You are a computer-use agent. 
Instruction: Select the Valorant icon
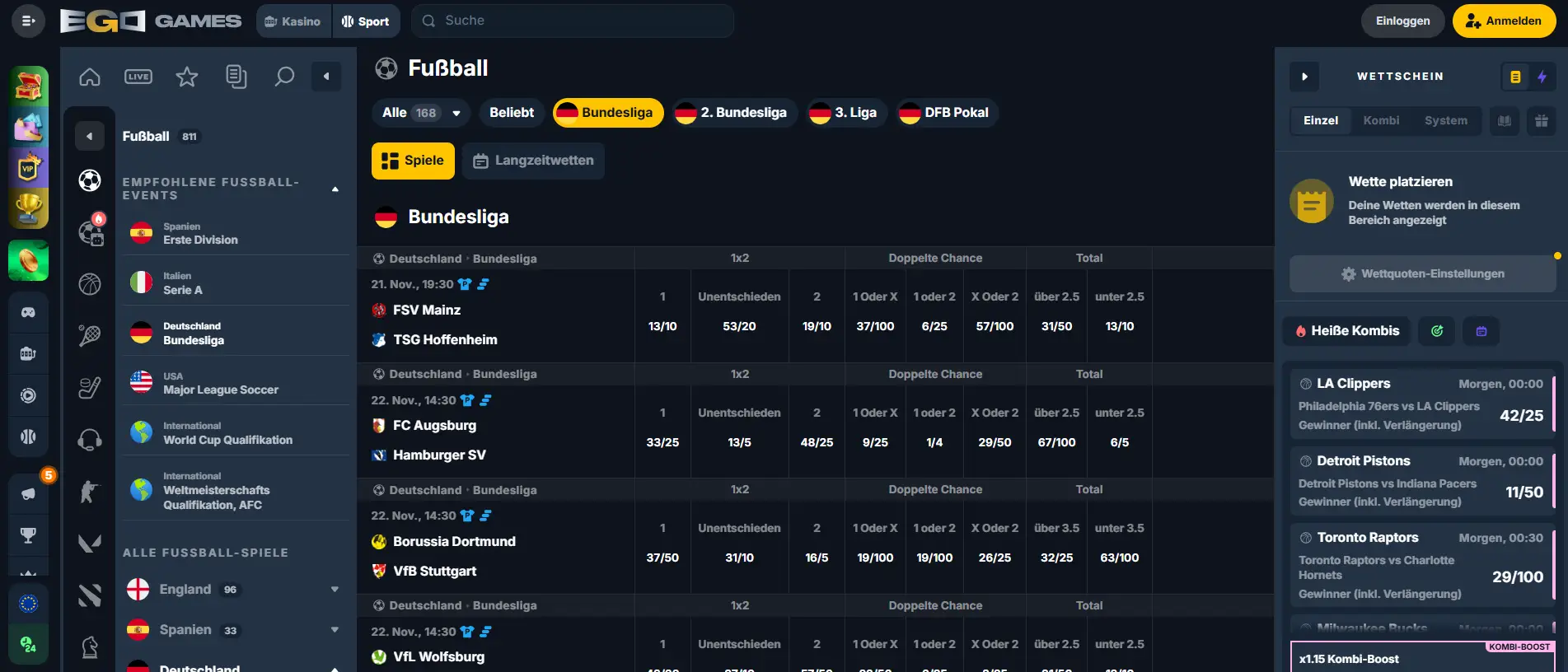[90, 544]
